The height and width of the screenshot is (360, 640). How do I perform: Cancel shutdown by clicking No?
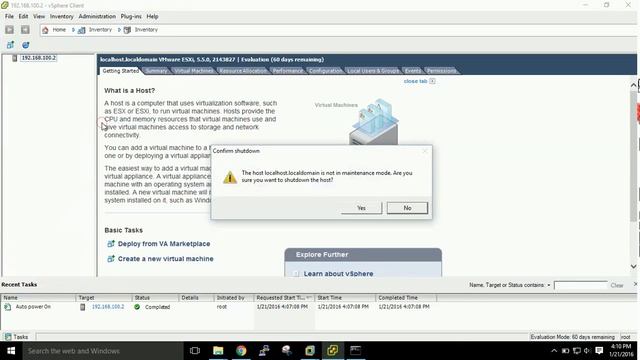[407, 208]
